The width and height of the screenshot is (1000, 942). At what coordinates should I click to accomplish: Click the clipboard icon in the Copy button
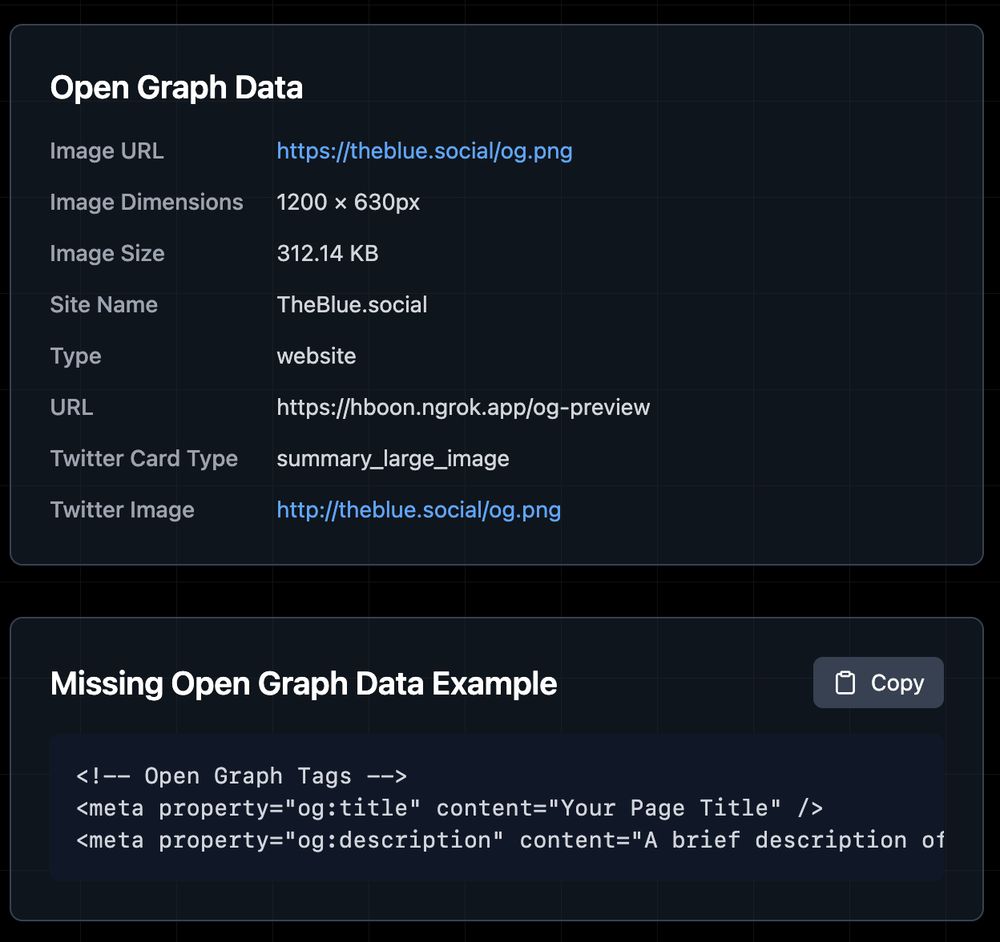(846, 683)
